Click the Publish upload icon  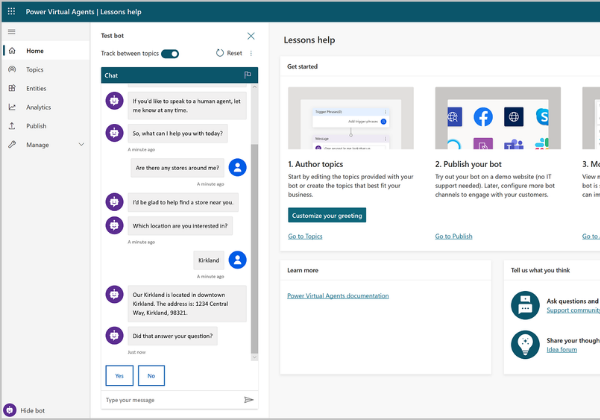(12, 125)
